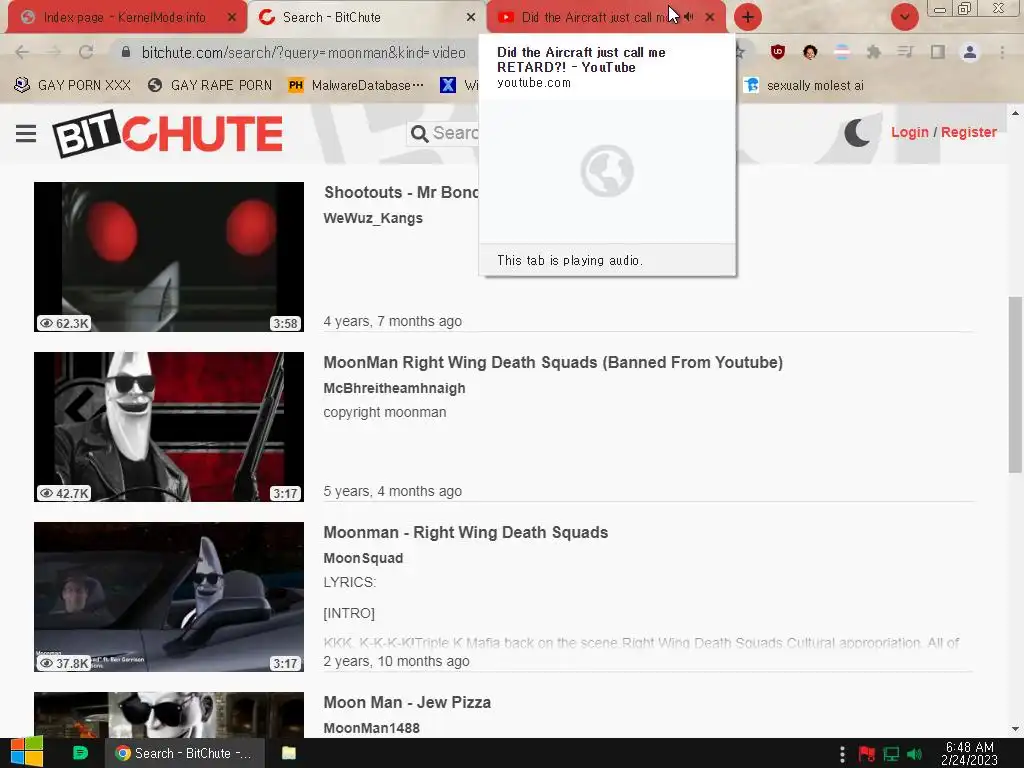Click the padlock site info icon
Screen dimensions: 1024x768
[126, 52]
